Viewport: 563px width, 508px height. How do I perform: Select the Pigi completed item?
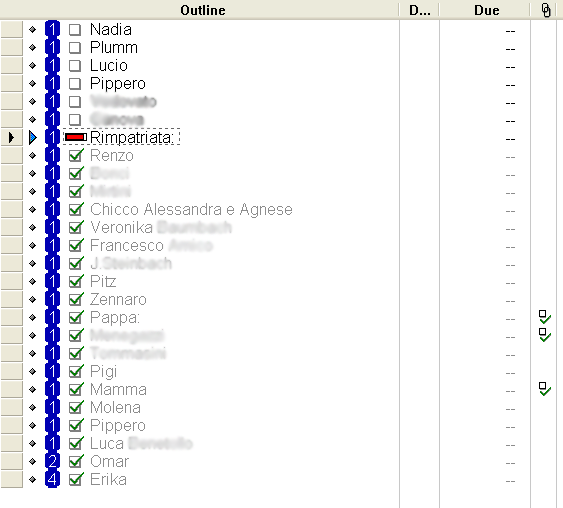click(103, 371)
